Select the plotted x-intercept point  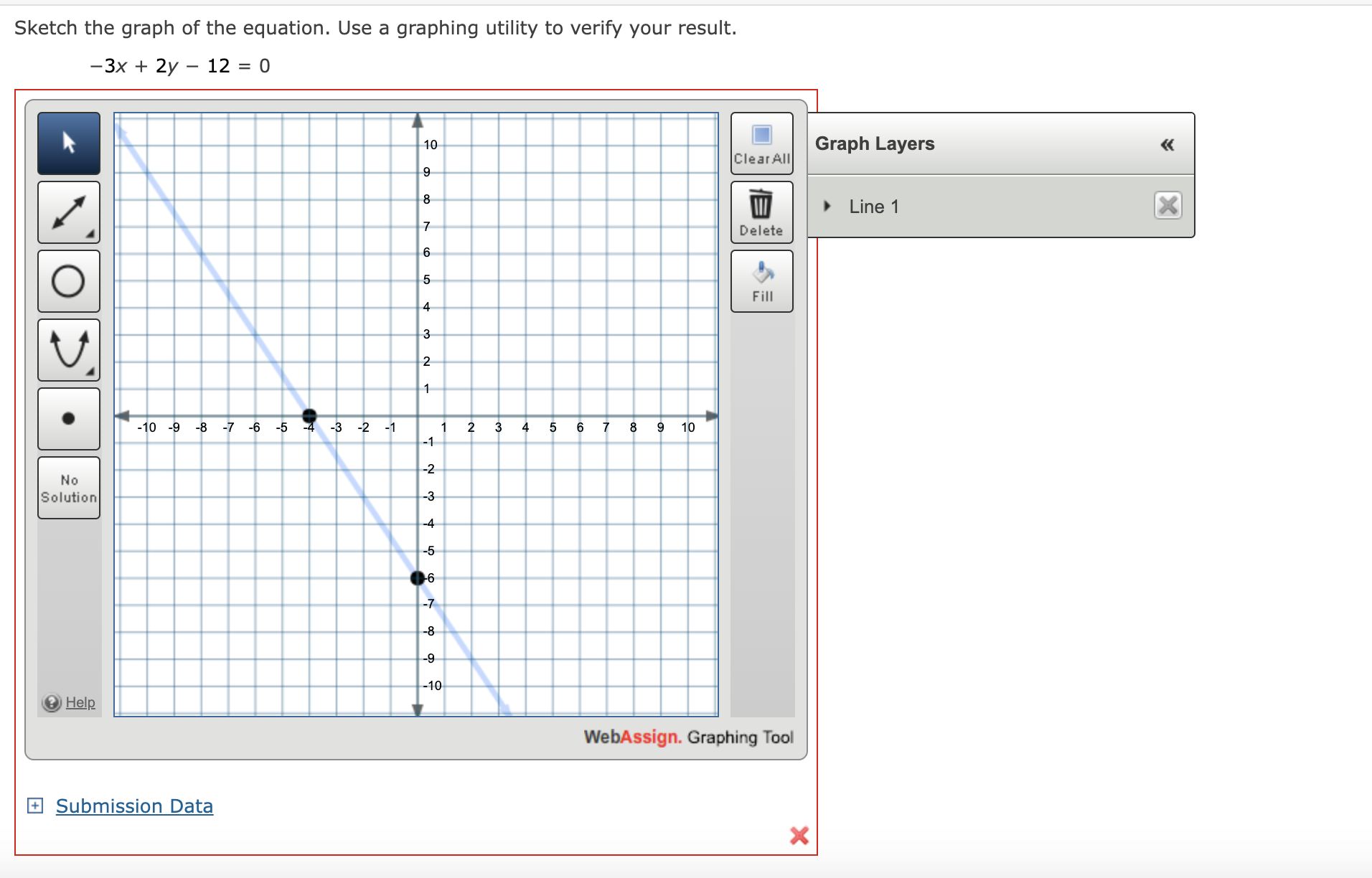(309, 415)
